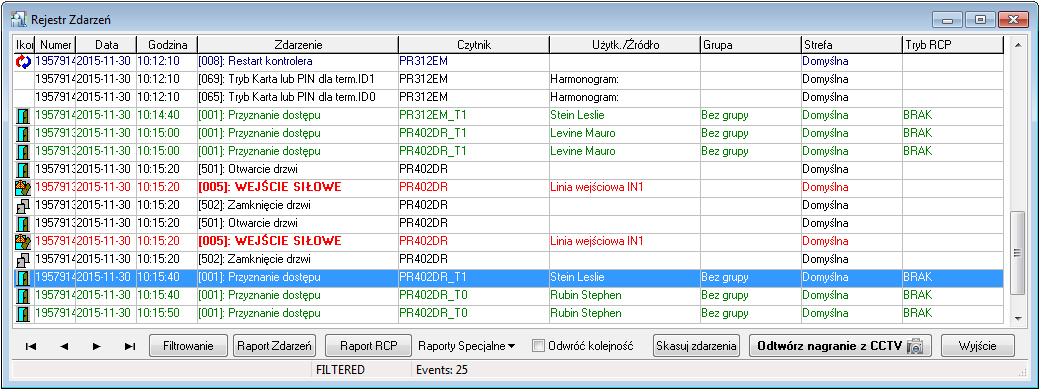Toggle Odwróć kolejność checkbox
1039x389 pixels.
(x=538, y=345)
